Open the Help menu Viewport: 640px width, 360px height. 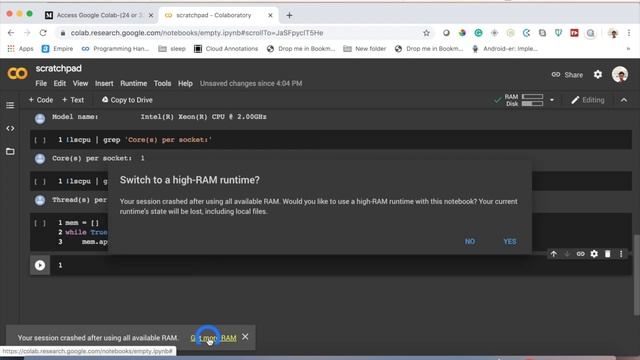pos(185,83)
